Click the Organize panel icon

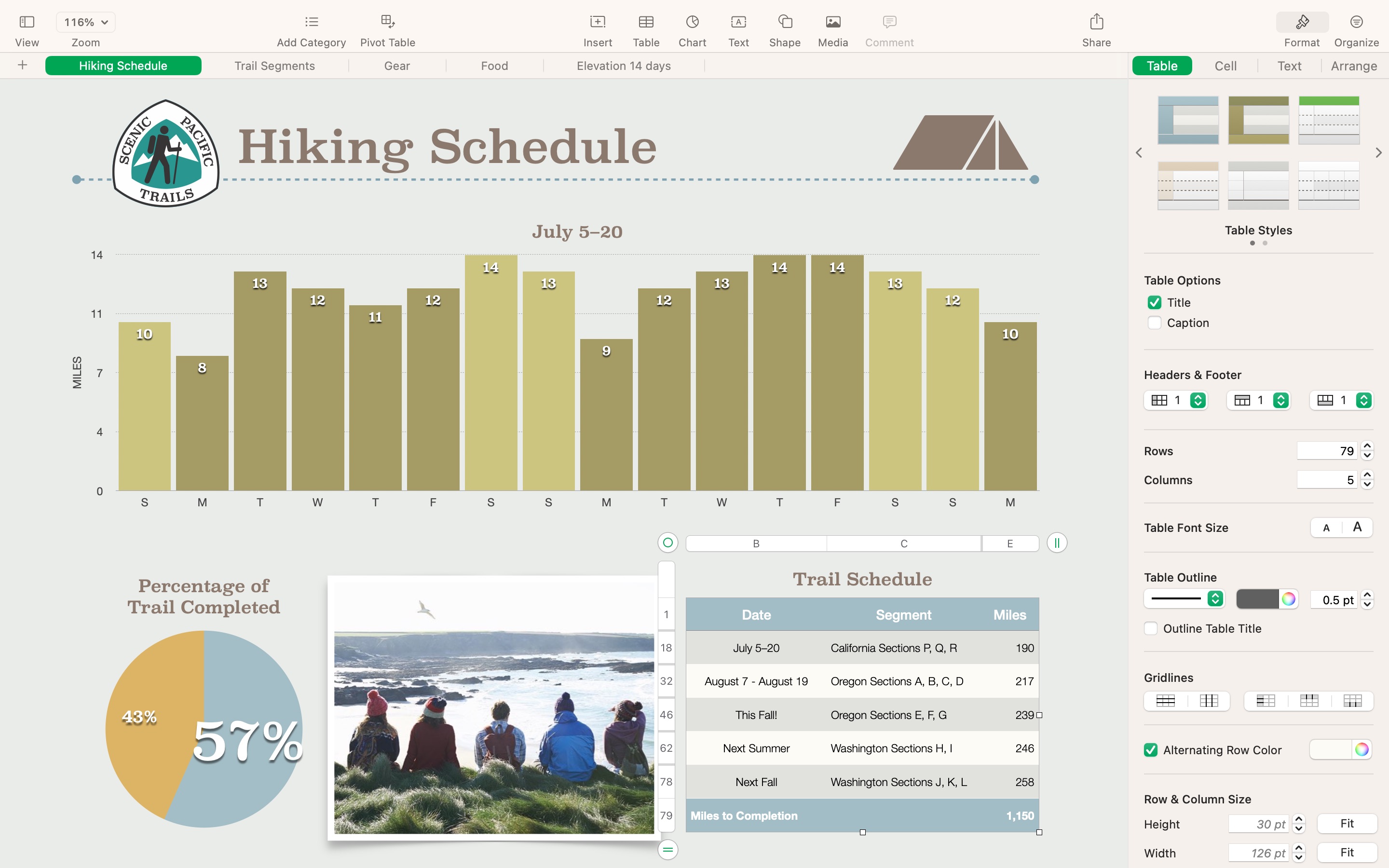pyautogui.click(x=1358, y=22)
